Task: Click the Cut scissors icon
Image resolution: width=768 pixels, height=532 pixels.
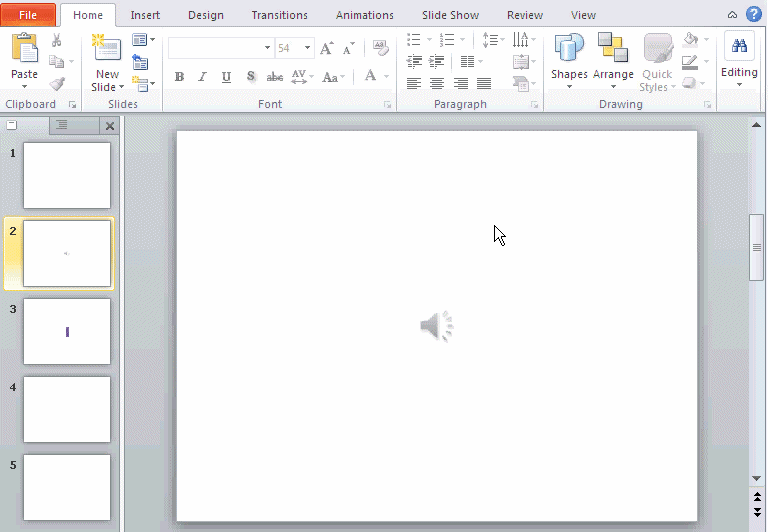Action: (x=56, y=40)
